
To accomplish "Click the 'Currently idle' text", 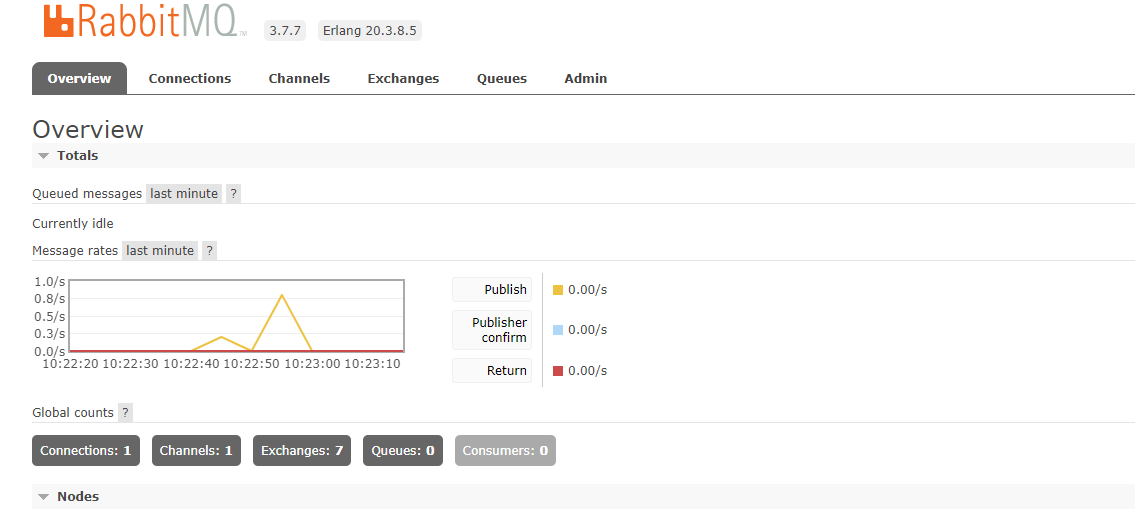I will [x=73, y=224].
